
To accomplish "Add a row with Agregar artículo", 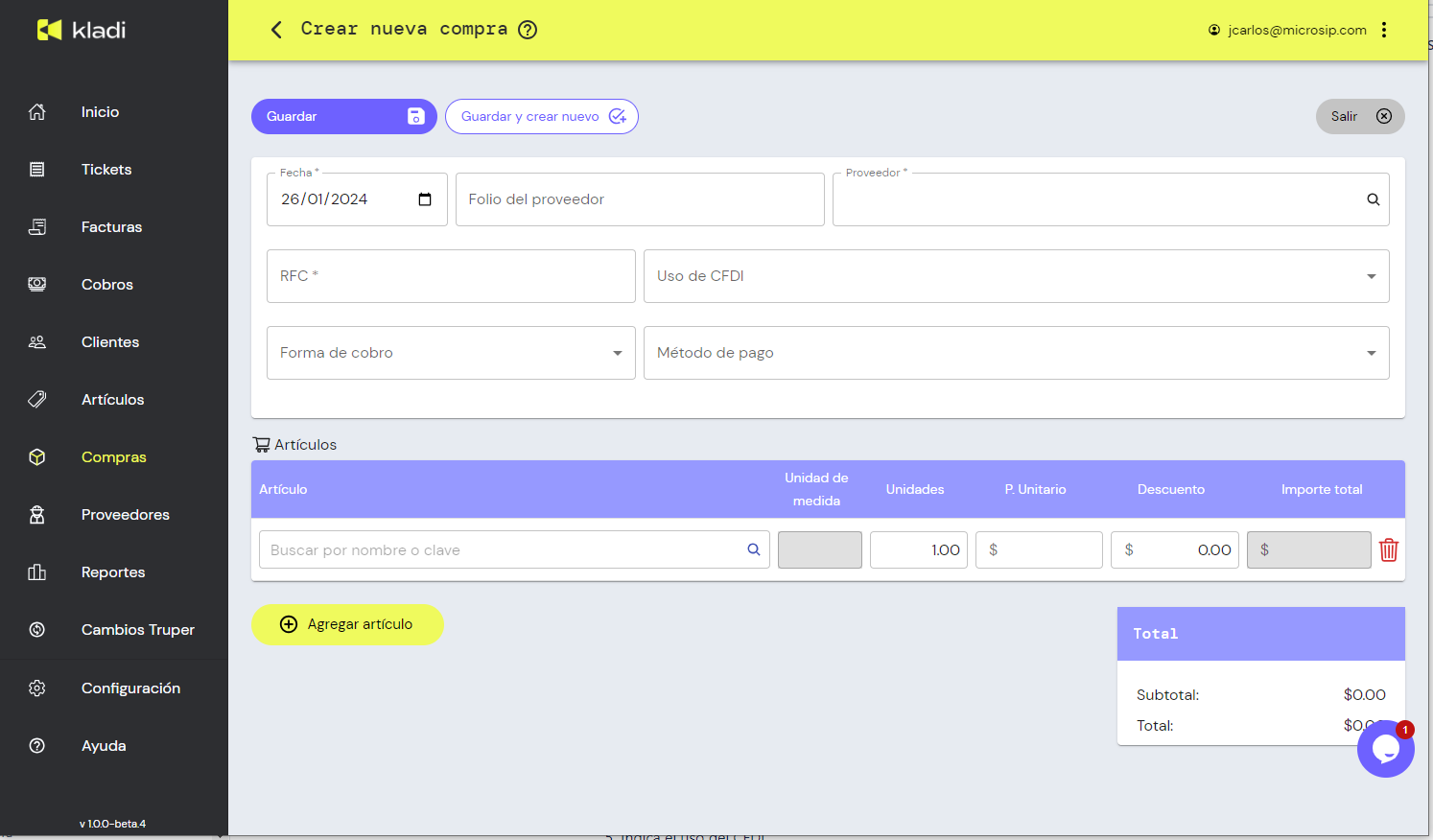I will pos(347,624).
